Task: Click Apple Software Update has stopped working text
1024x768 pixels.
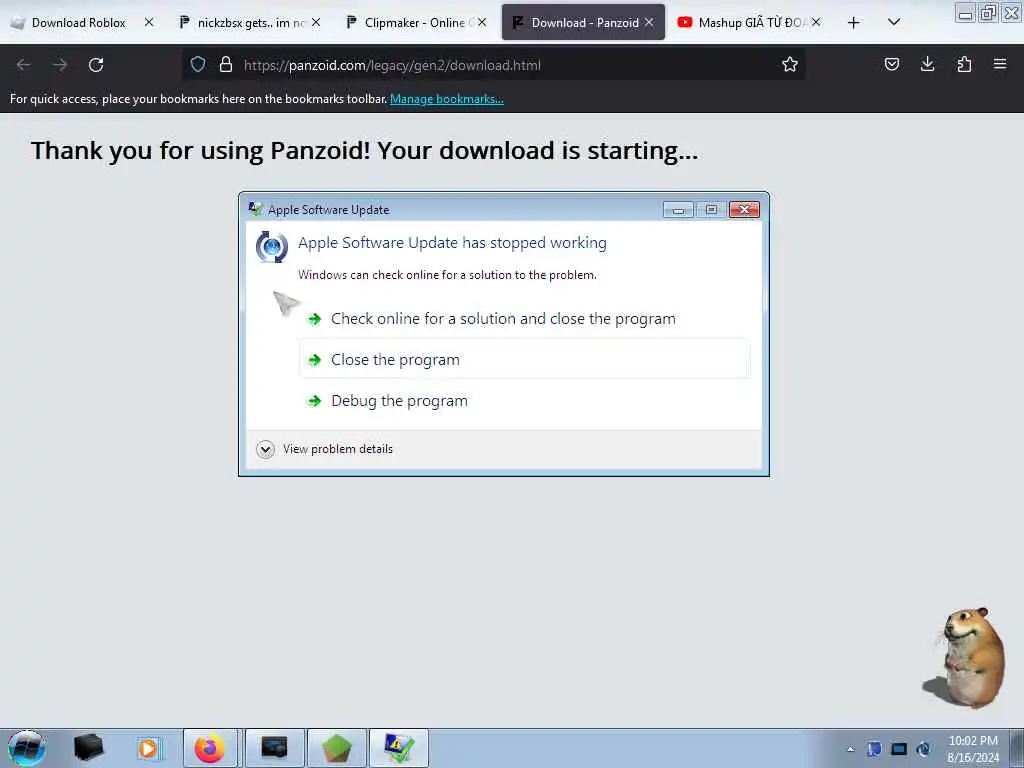Action: coord(452,243)
